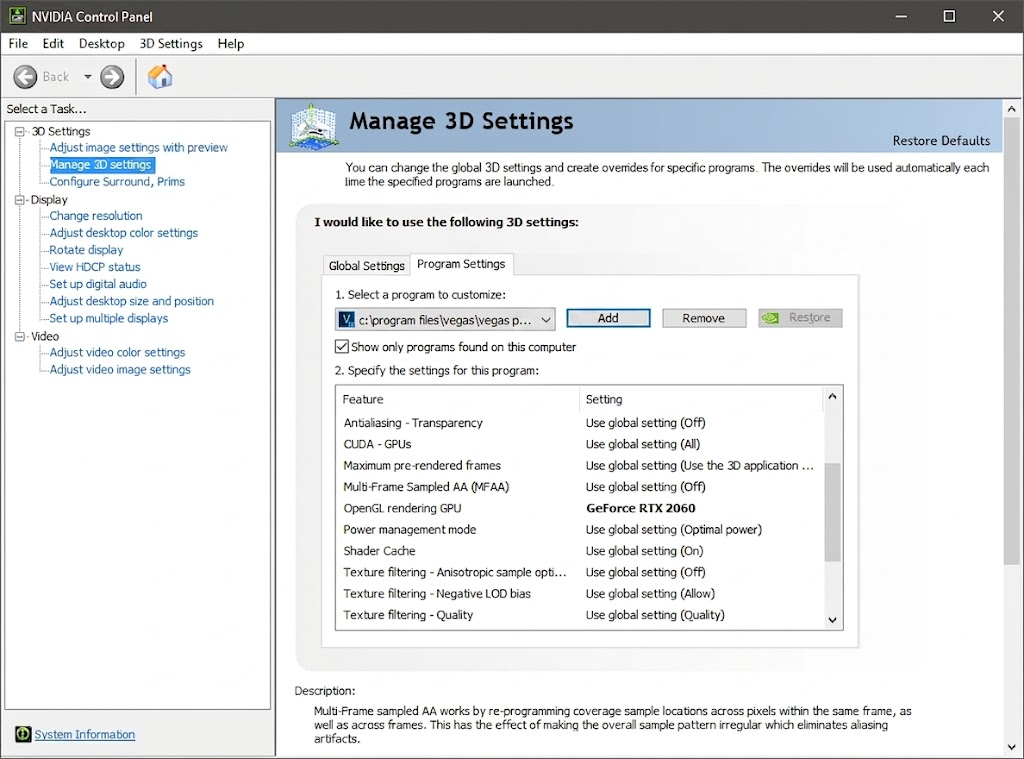Click the System Information icon
Viewport: 1024px width, 759px height.
(23, 734)
